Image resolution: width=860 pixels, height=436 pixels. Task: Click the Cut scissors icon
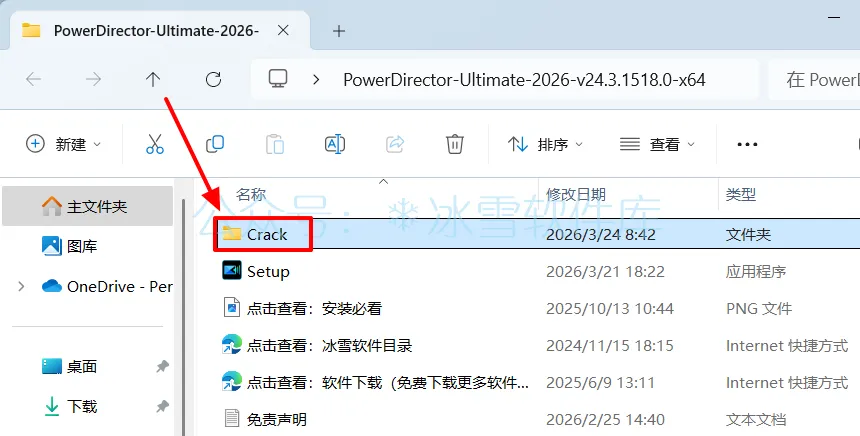(155, 144)
